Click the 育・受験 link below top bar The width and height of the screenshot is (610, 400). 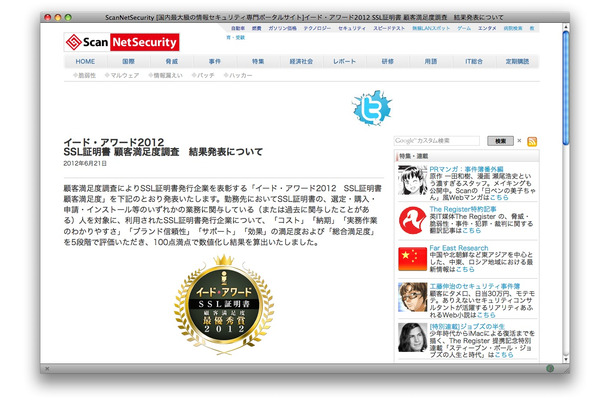(x=236, y=38)
